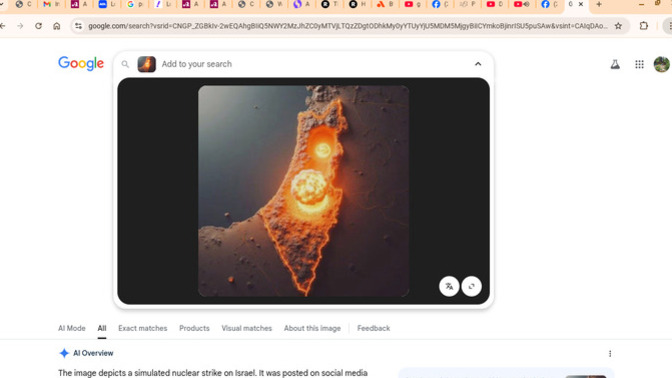The height and width of the screenshot is (378, 672).
Task: Click the magnifier search icon
Action: tap(125, 64)
